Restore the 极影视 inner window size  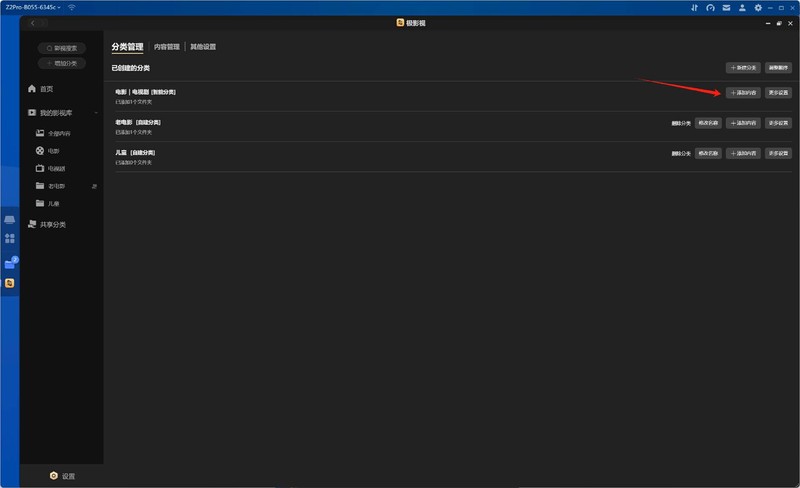tap(779, 23)
